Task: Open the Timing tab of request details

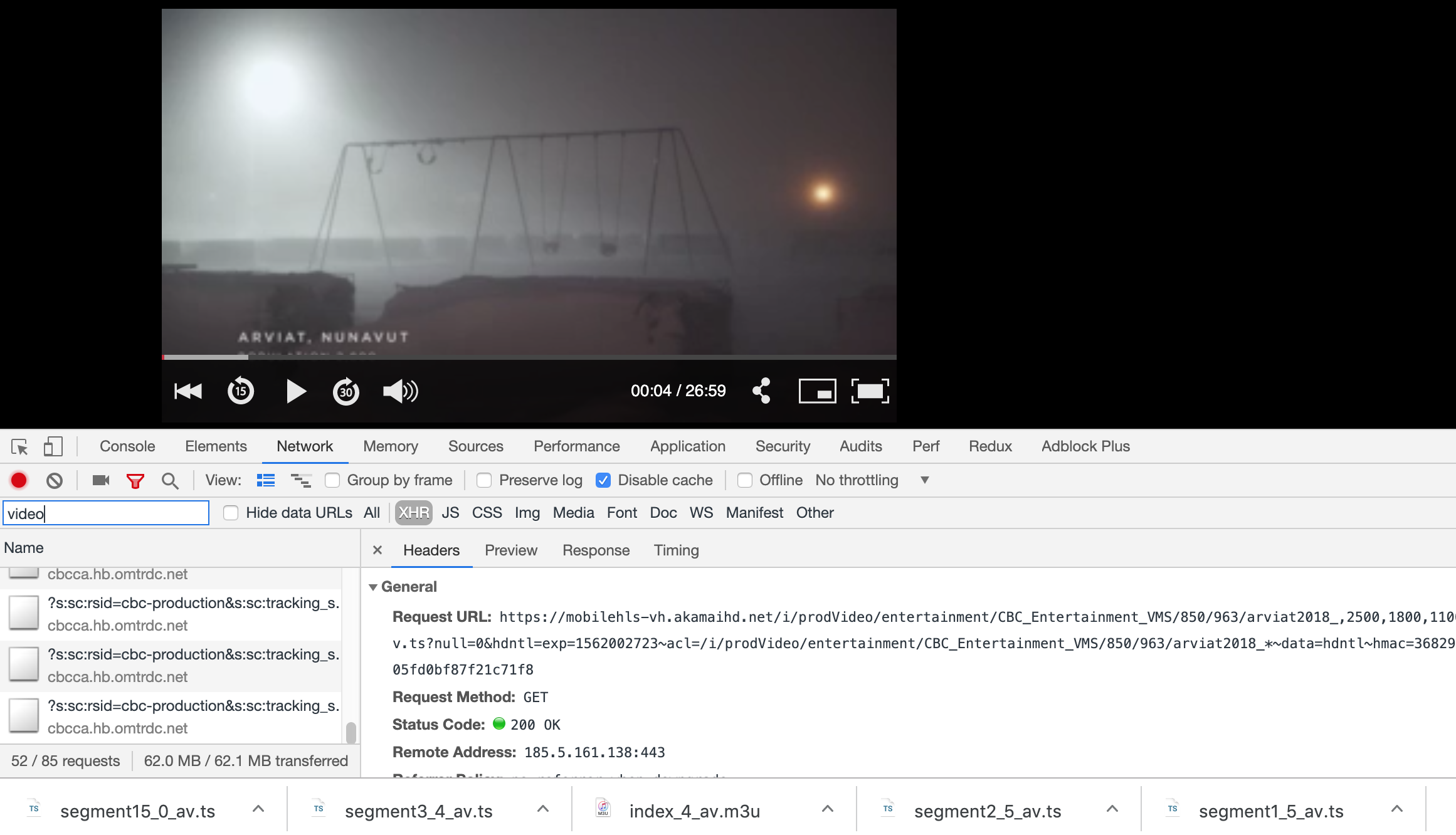Action: [677, 550]
